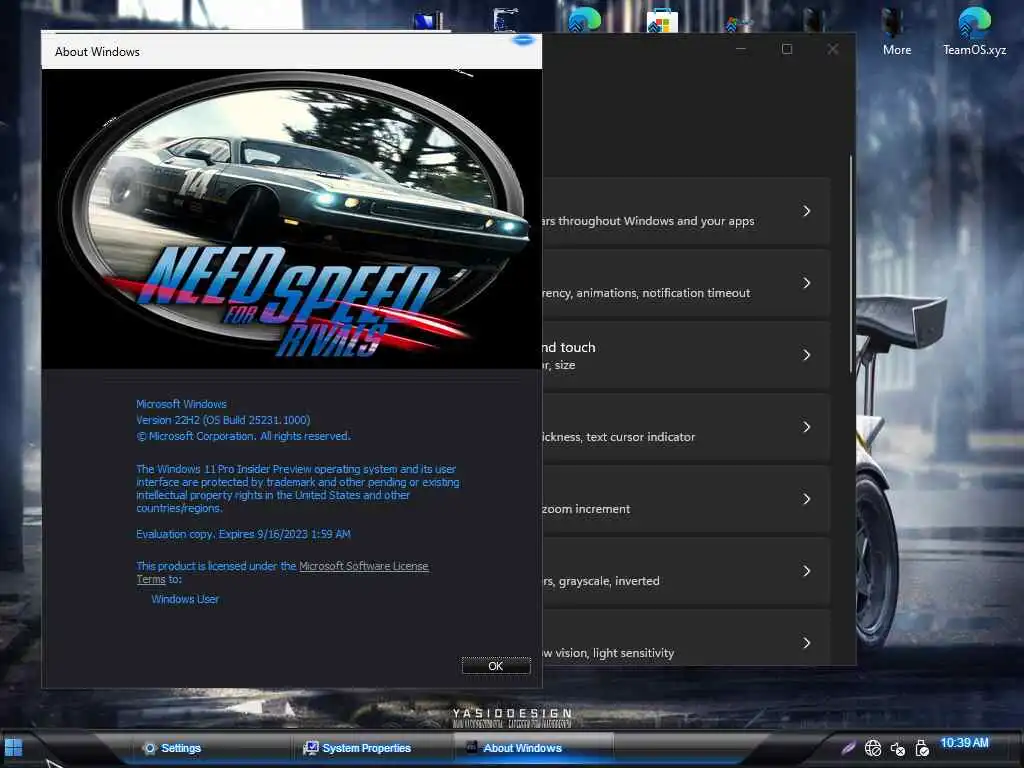
Task: Maximize the Settings window
Action: tap(787, 49)
